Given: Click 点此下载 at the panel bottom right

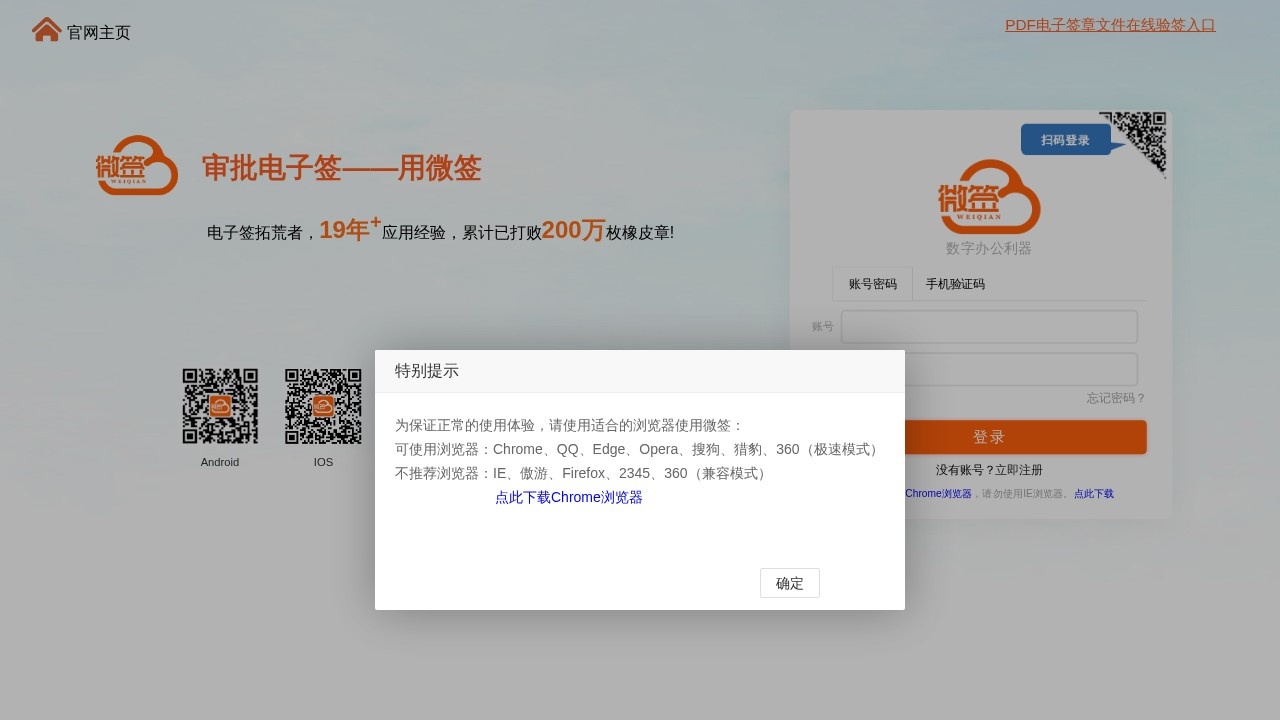Looking at the screenshot, I should (1093, 493).
